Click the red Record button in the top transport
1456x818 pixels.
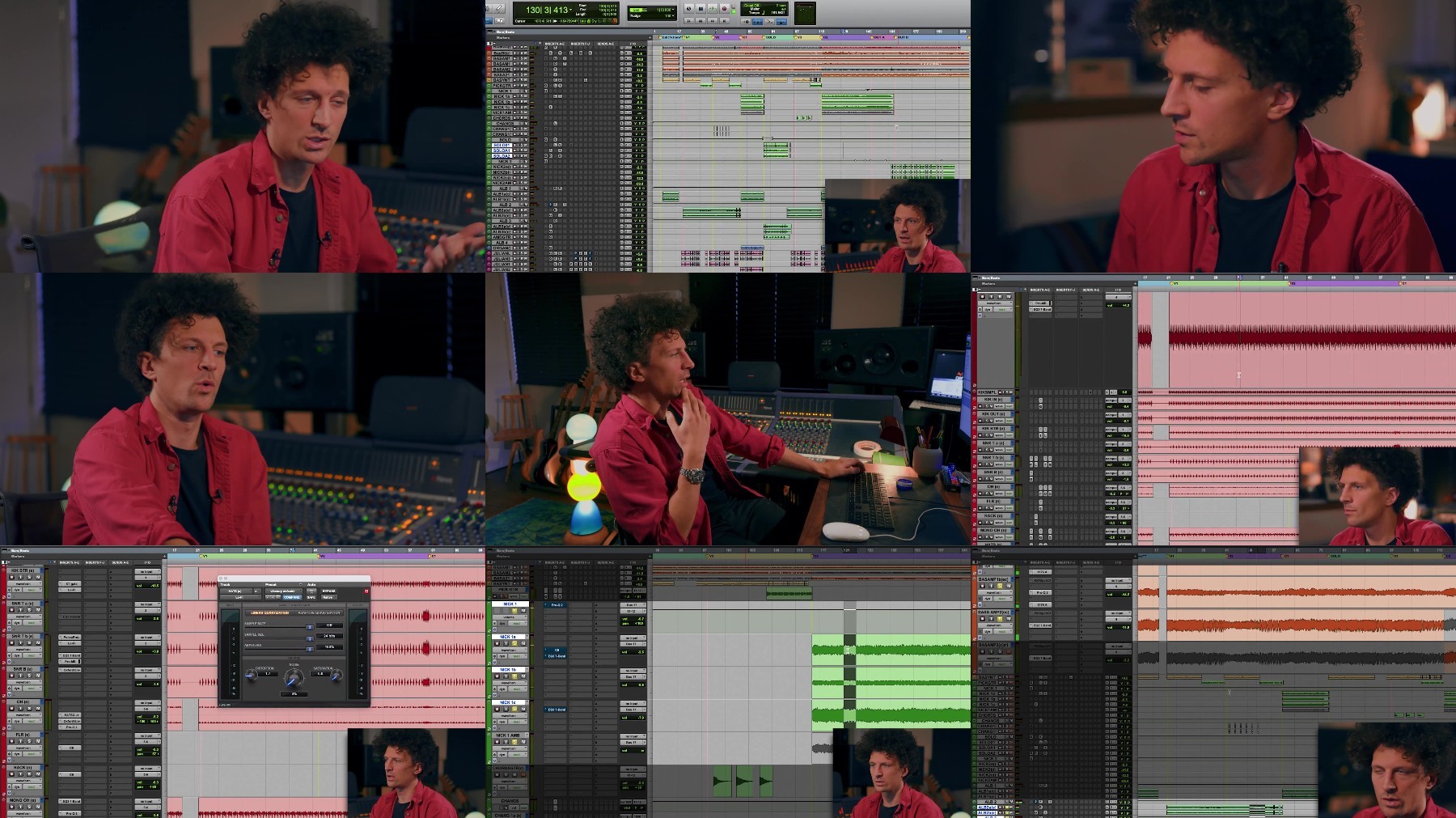coord(724,9)
